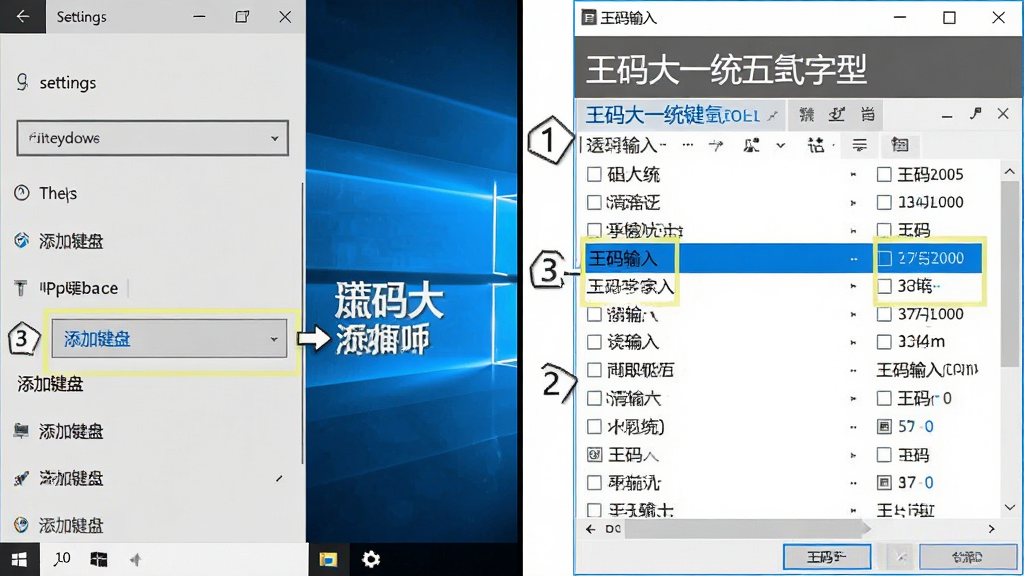The height and width of the screenshot is (576, 1024).
Task: Click the back arrow in the Settings window
Action: pos(23,16)
